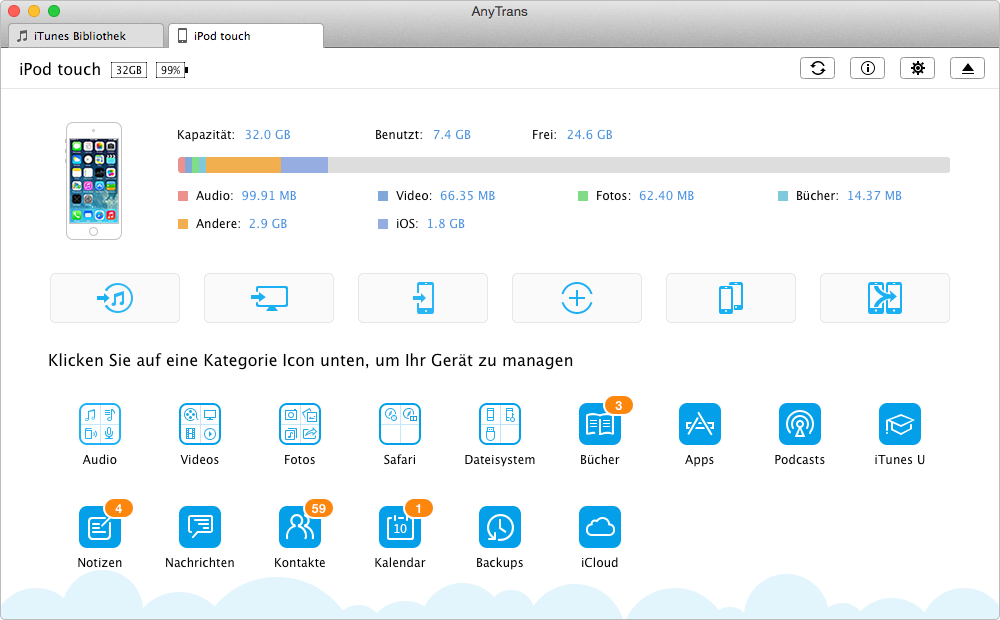This screenshot has width=1000, height=620.
Task: Open the Nachrichten category
Action: 200,527
